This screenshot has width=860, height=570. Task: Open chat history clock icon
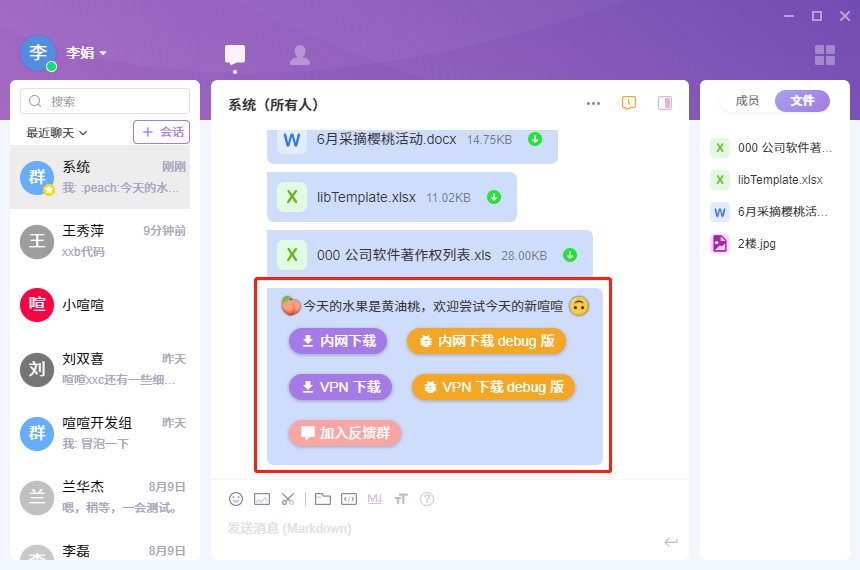tap(629, 103)
